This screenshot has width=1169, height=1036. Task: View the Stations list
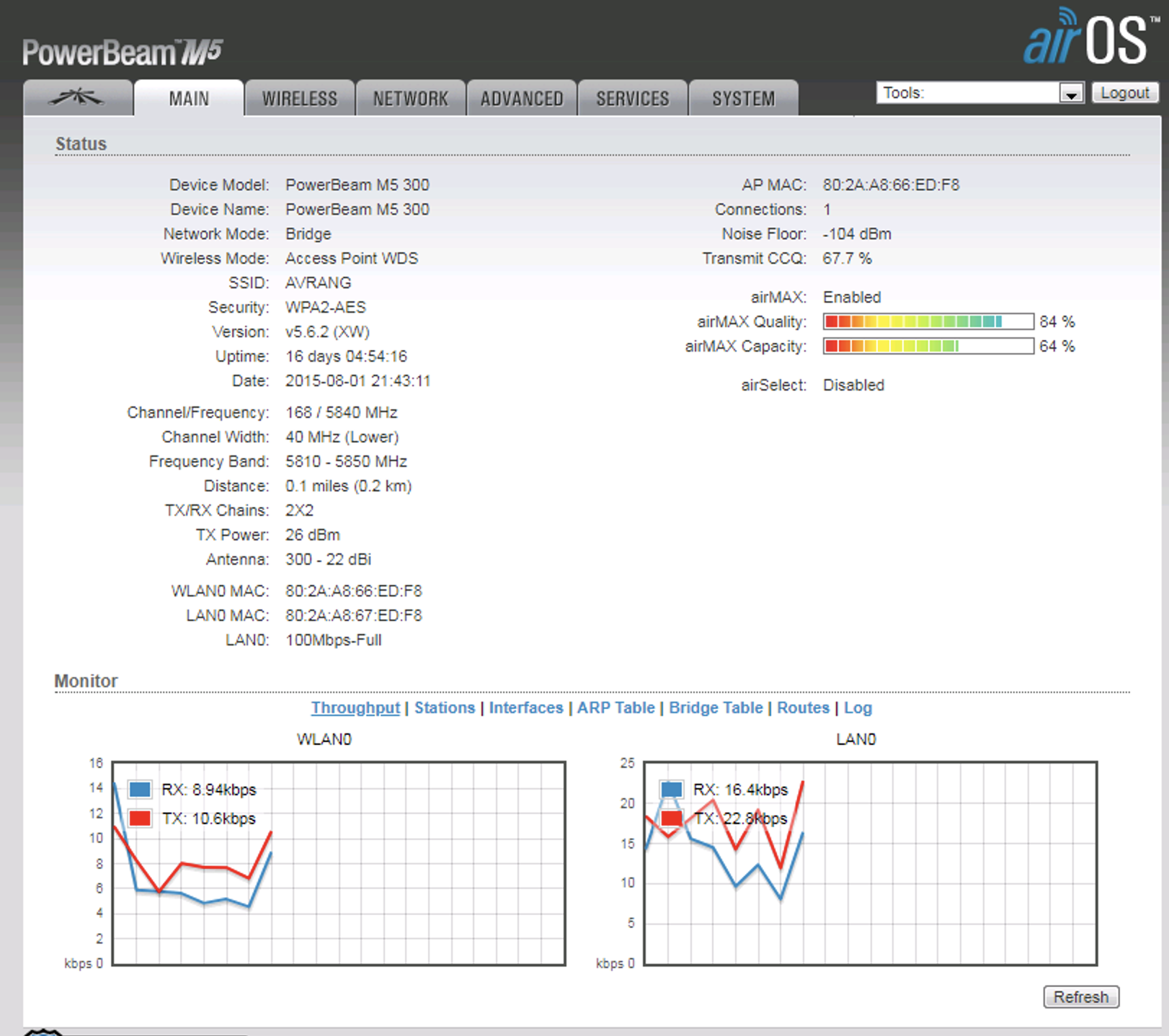tap(445, 707)
